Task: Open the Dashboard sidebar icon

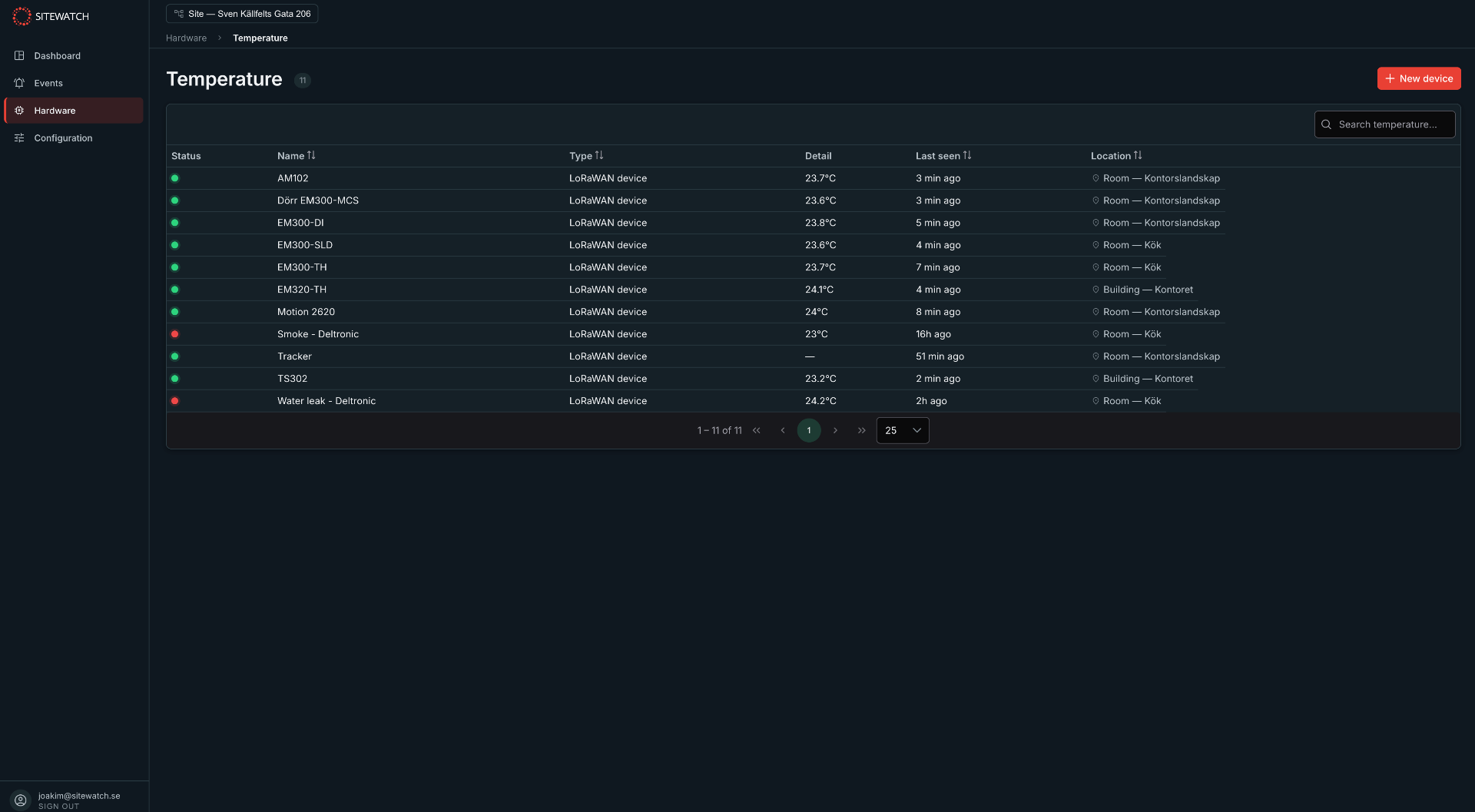Action: click(19, 56)
